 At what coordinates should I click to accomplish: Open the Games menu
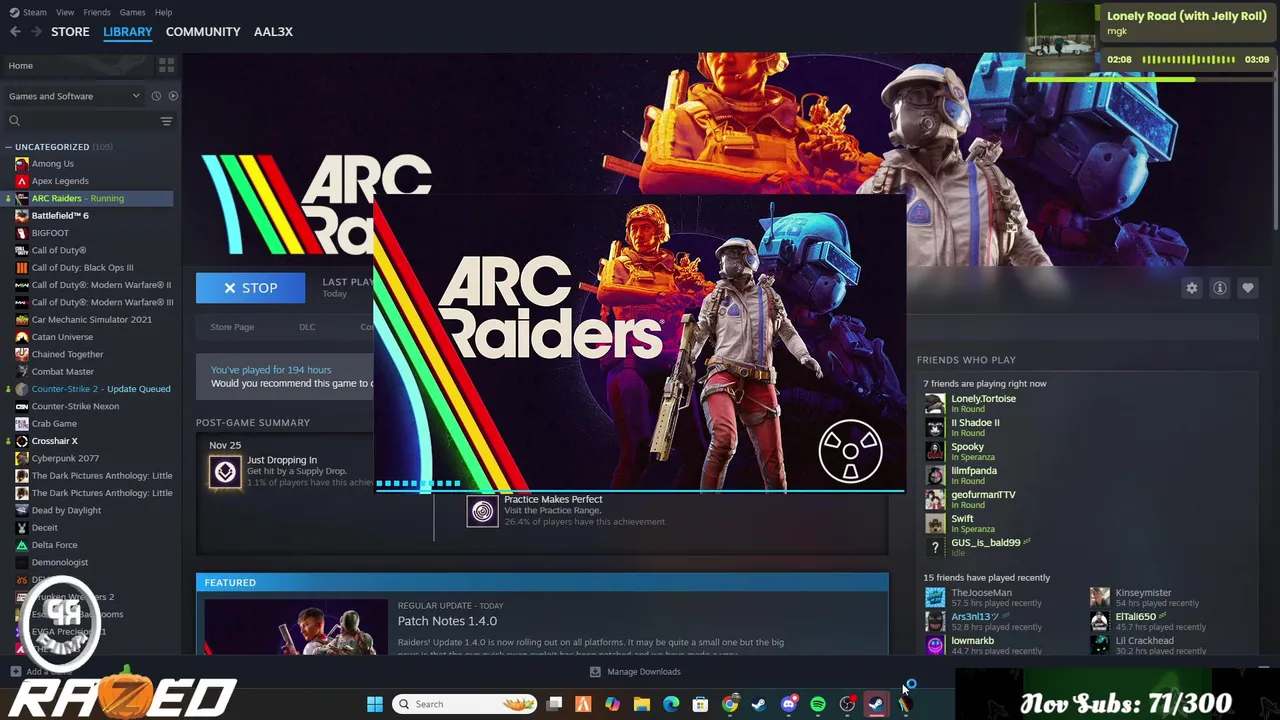132,12
